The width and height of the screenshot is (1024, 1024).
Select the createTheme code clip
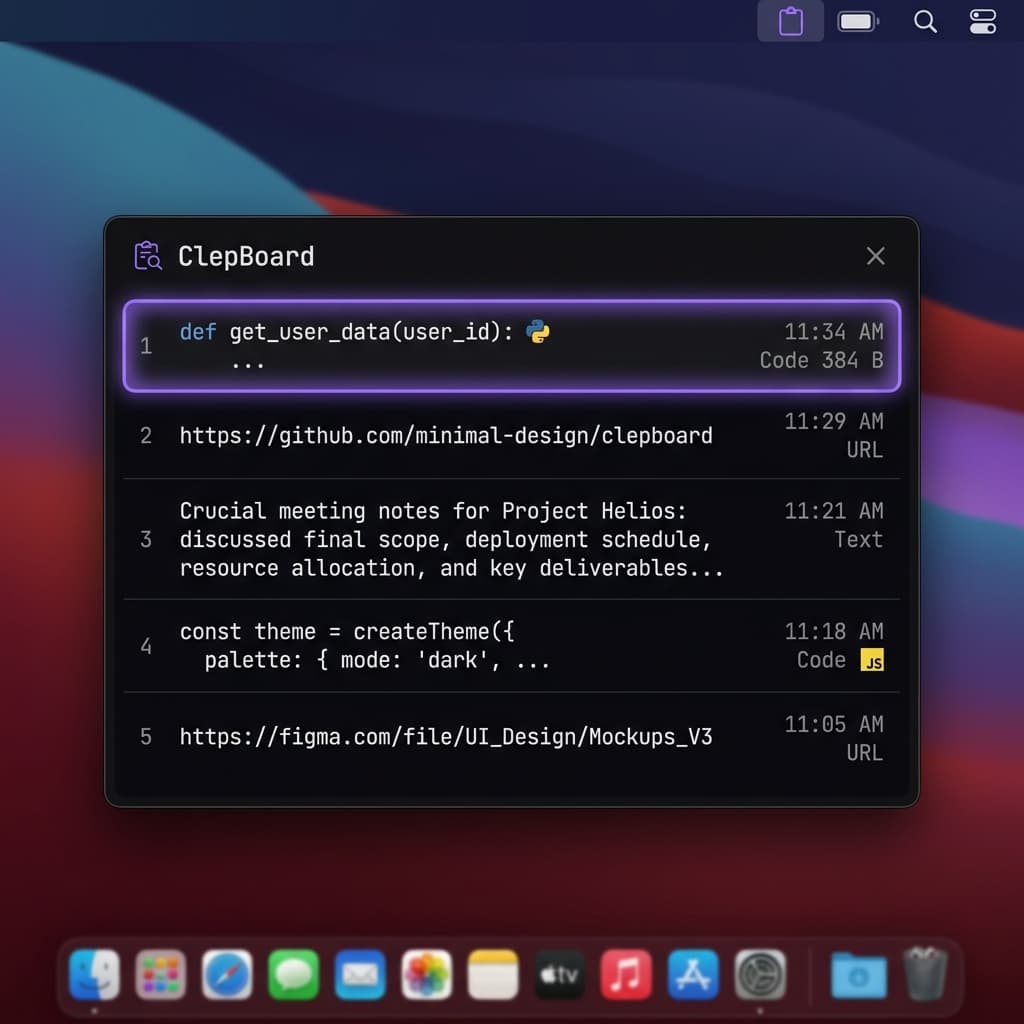click(512, 646)
